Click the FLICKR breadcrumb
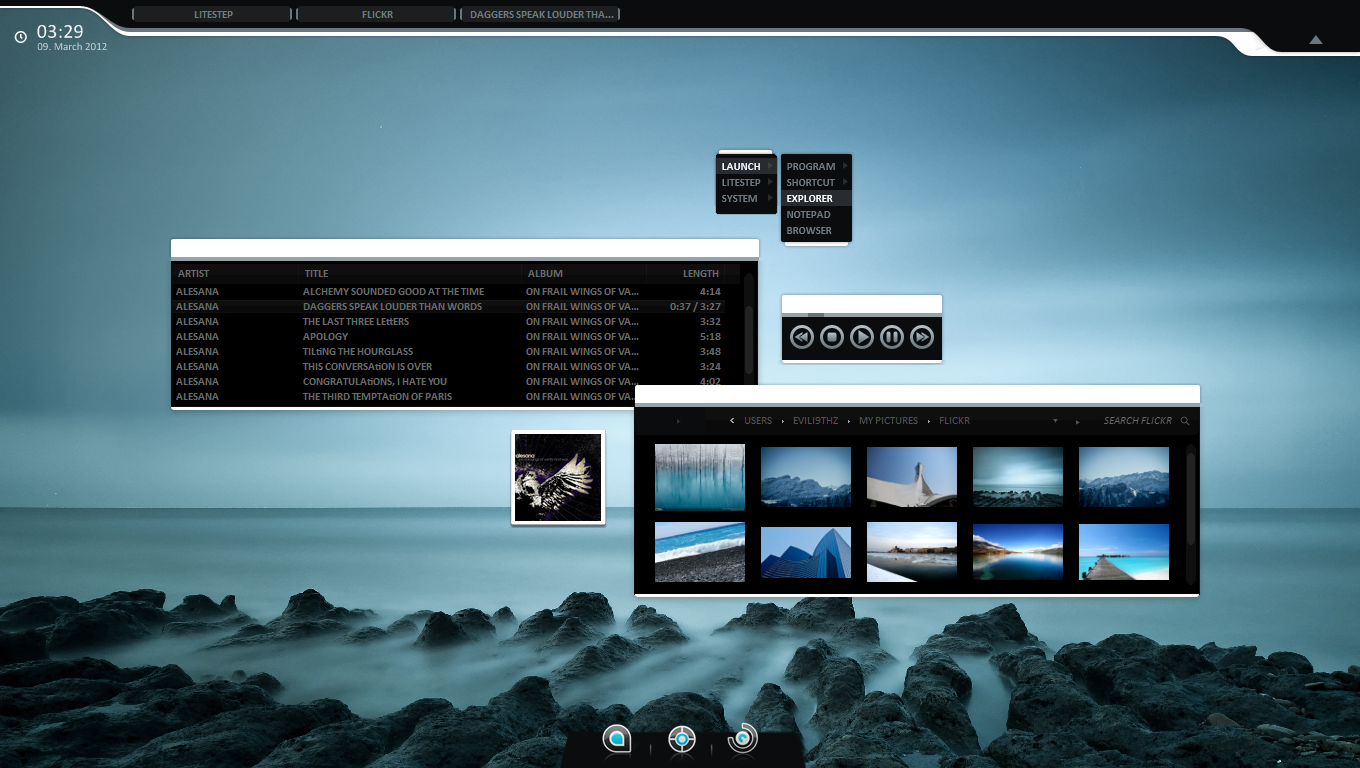The width and height of the screenshot is (1360, 768). (x=954, y=421)
